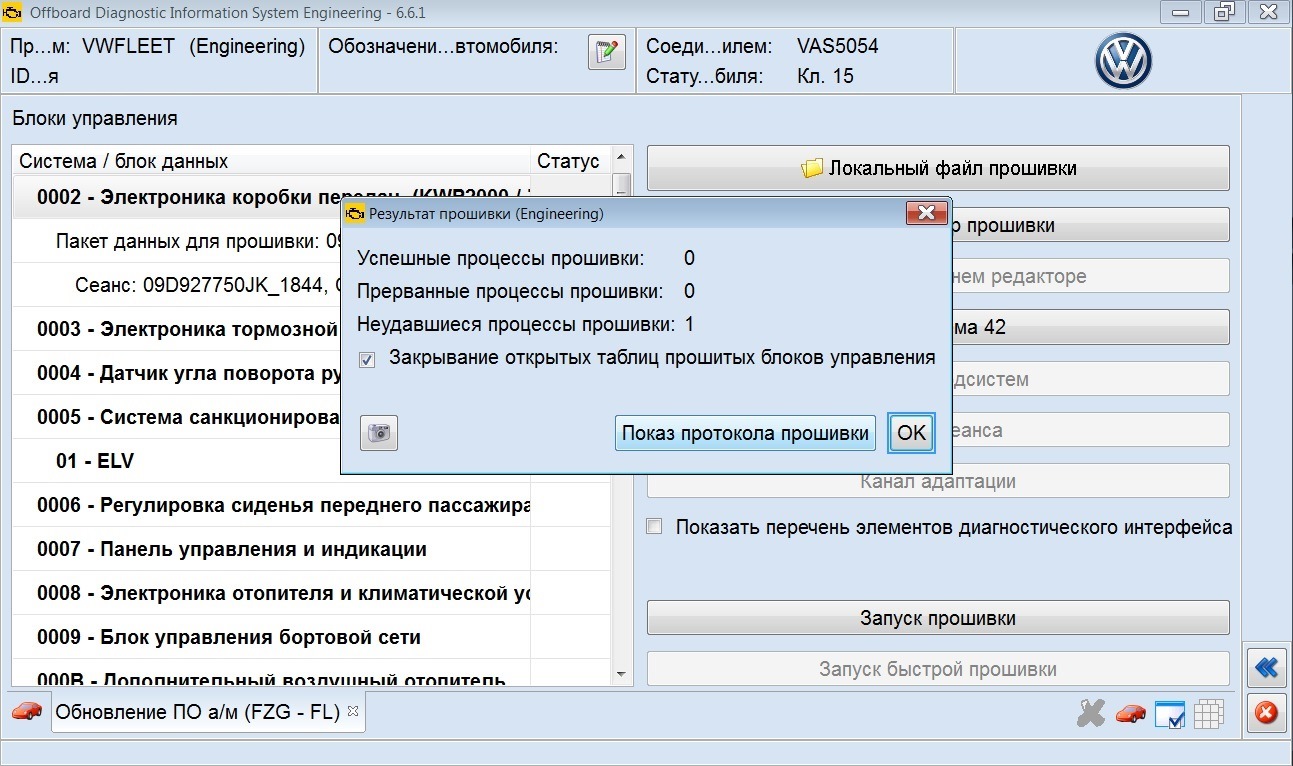Click OK in the flash result dialog

point(911,433)
